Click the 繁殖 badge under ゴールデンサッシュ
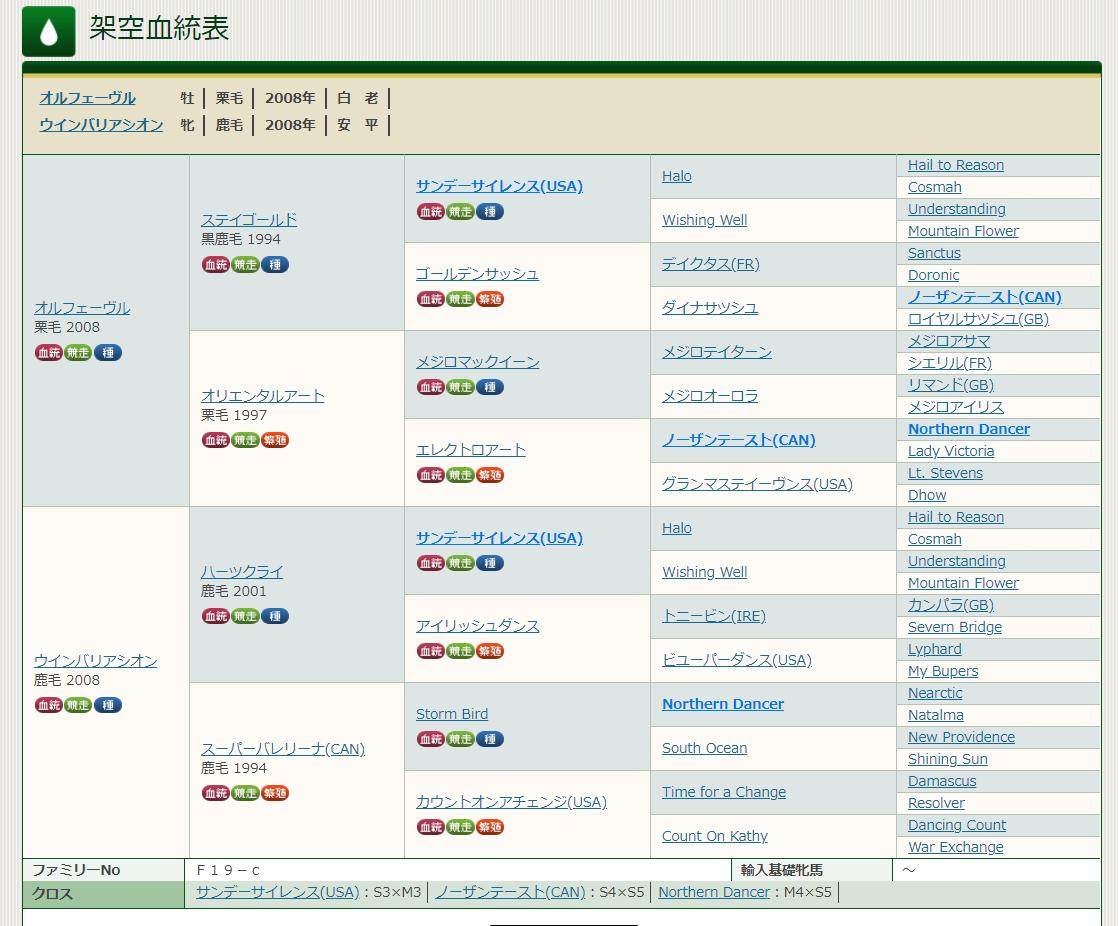Image resolution: width=1118 pixels, height=926 pixels. (x=490, y=299)
